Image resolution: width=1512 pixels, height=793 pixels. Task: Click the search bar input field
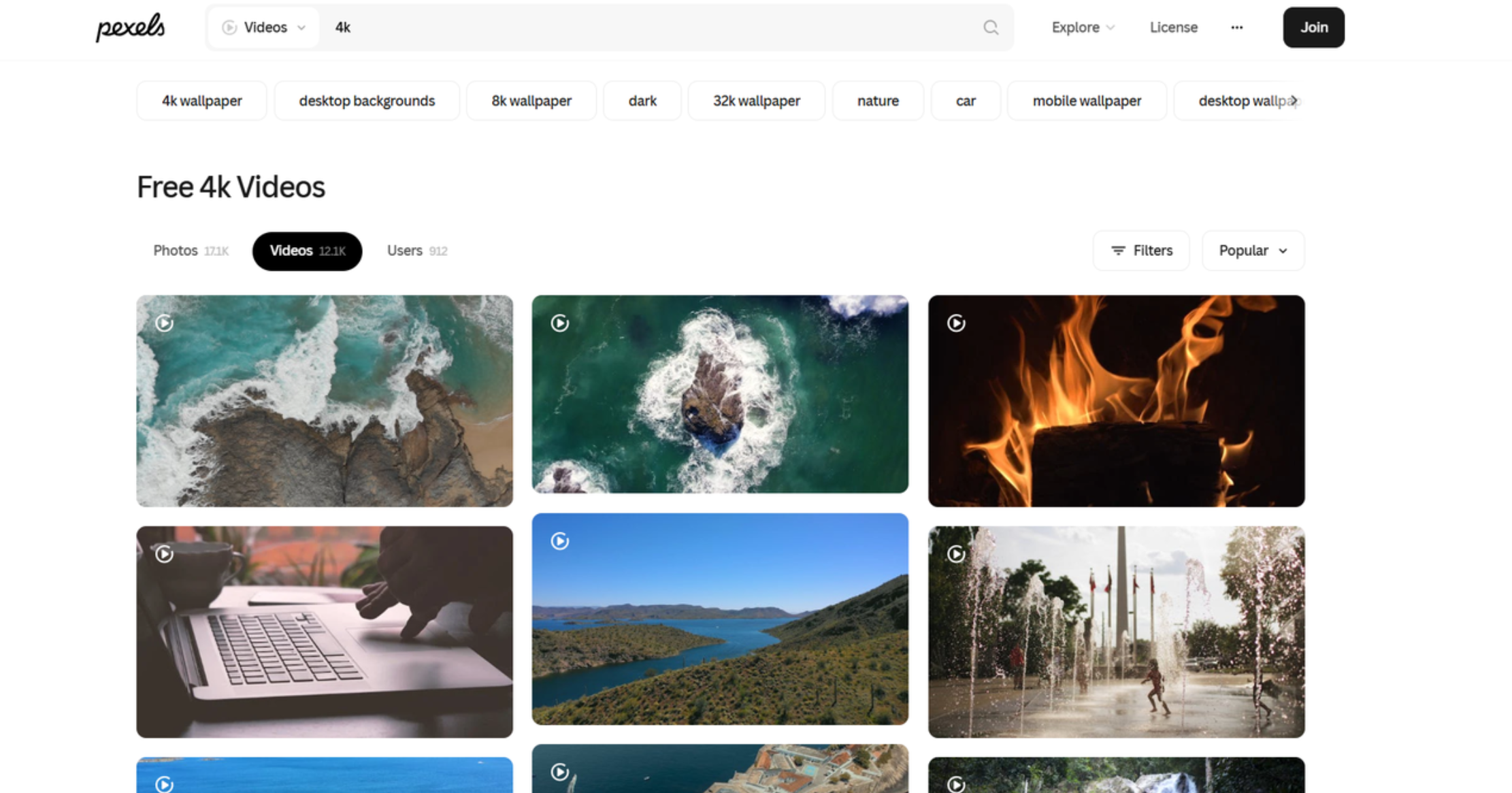[660, 27]
